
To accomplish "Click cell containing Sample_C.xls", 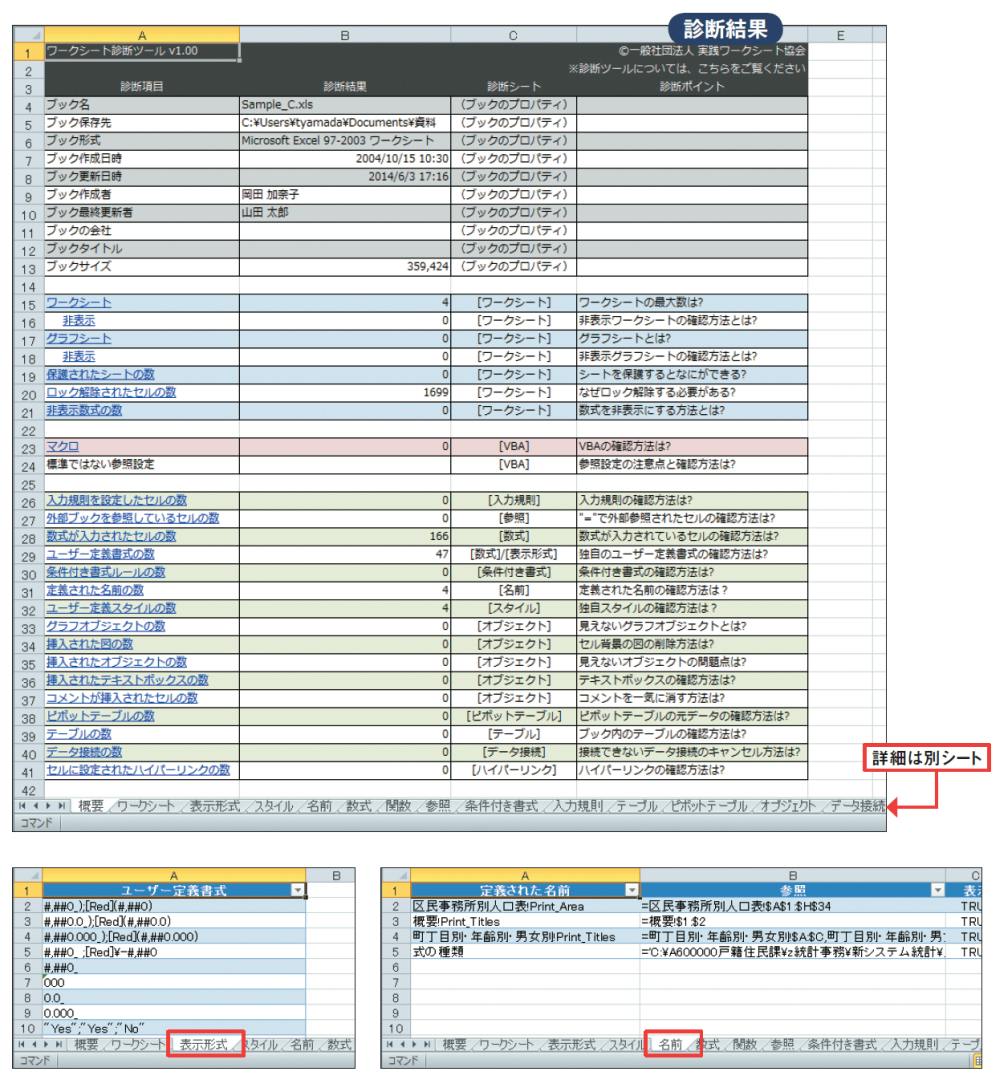I will click(343, 105).
